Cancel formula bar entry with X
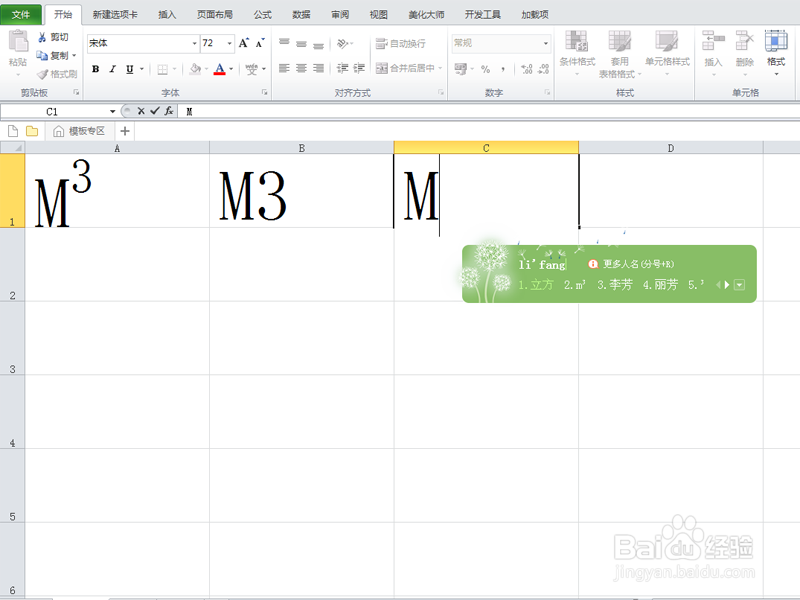 click(x=141, y=111)
